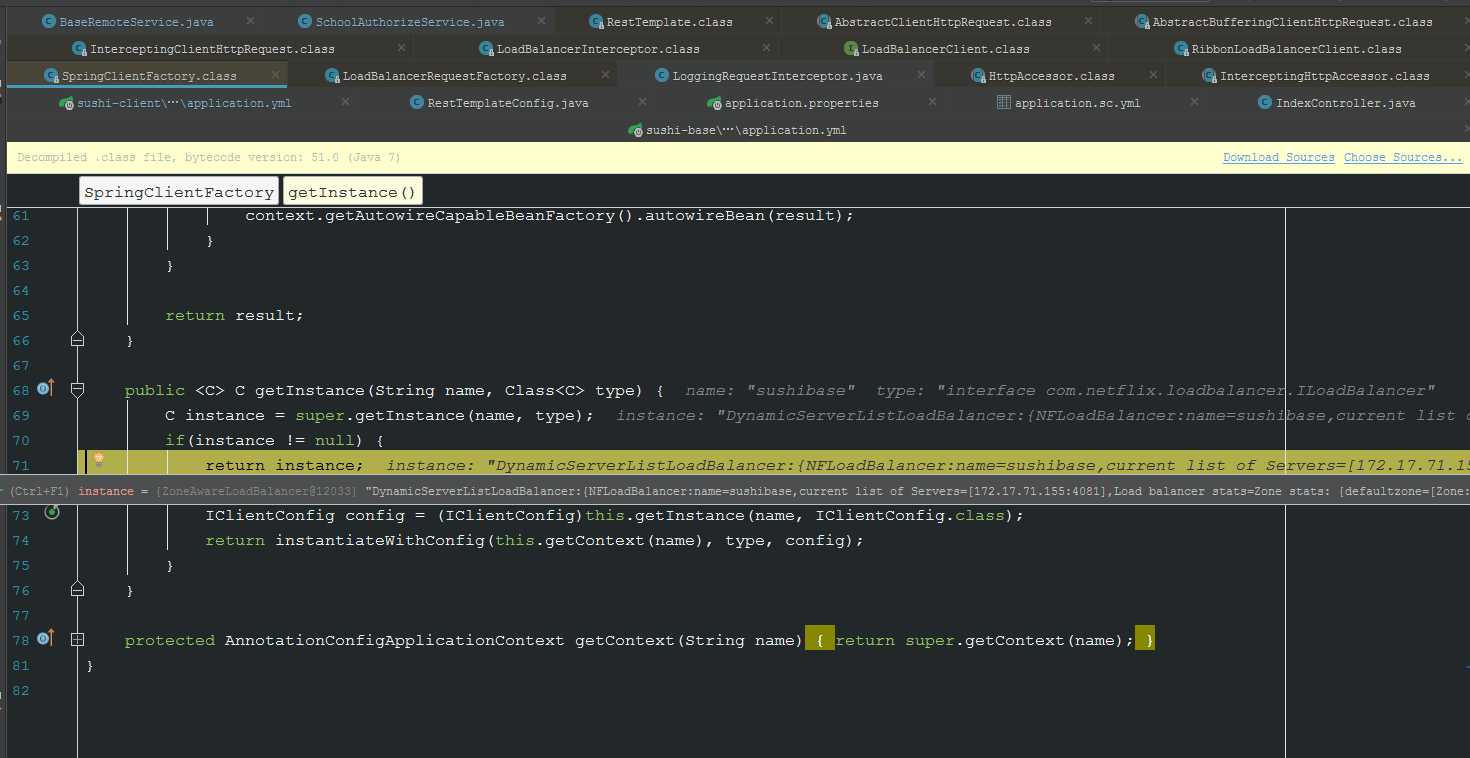Click 'AnnotationConfigApplicationContext' on line 78
Screen dimensions: 1470x758
tap(395, 640)
